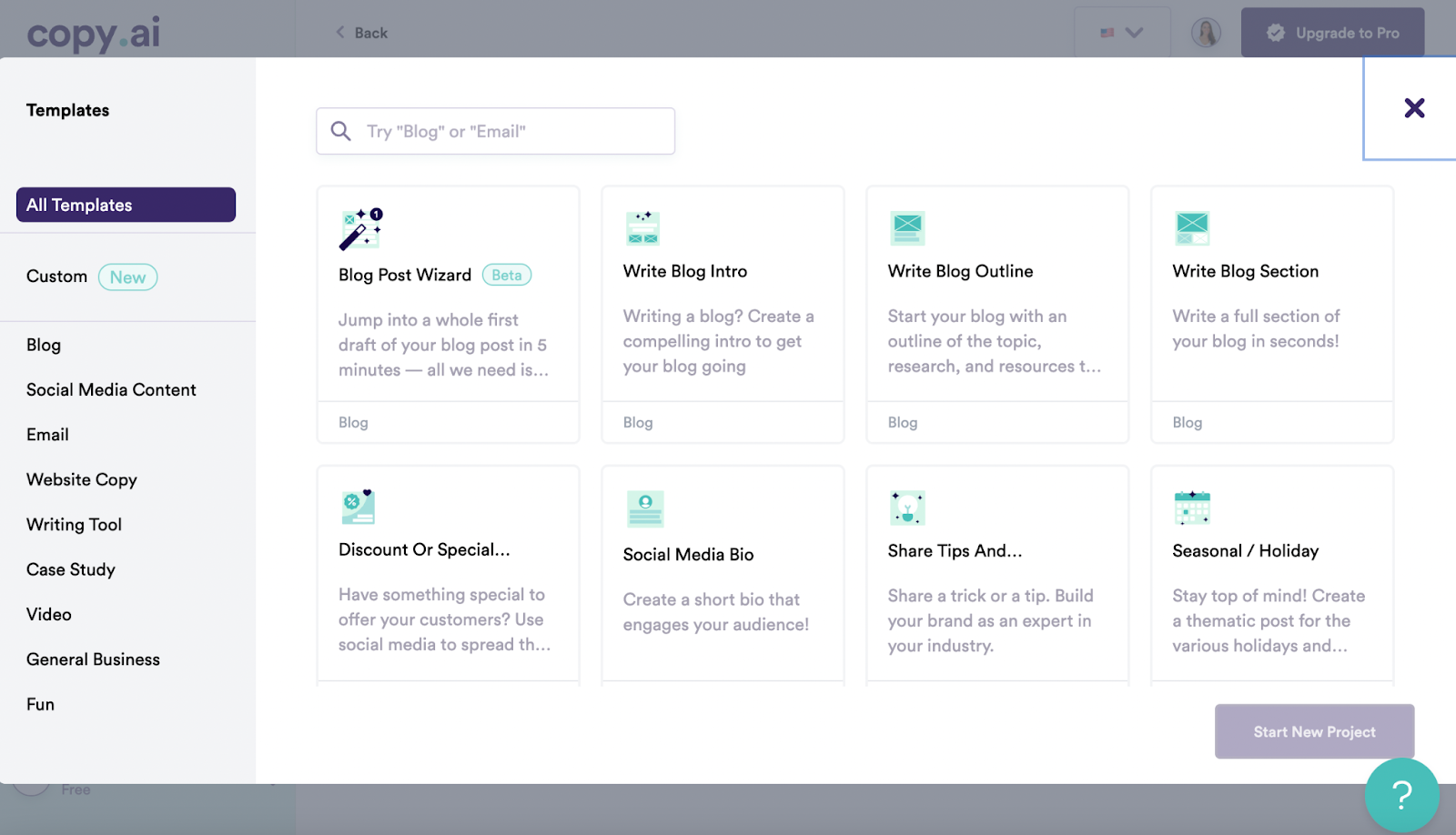This screenshot has height=835, width=1456.
Task: Click the Blog tag under Blog Post Wizard
Action: point(353,422)
